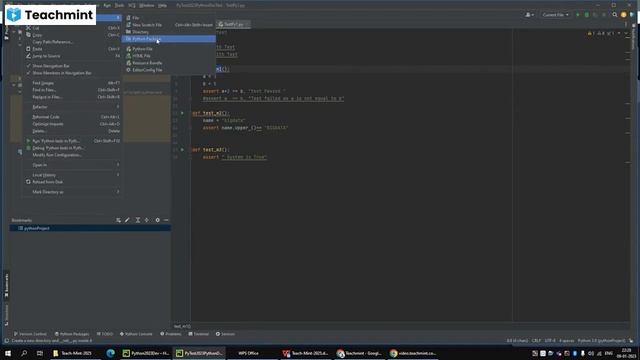Click run gutter icon beside test_a3
640x360 pixels.
182,149
